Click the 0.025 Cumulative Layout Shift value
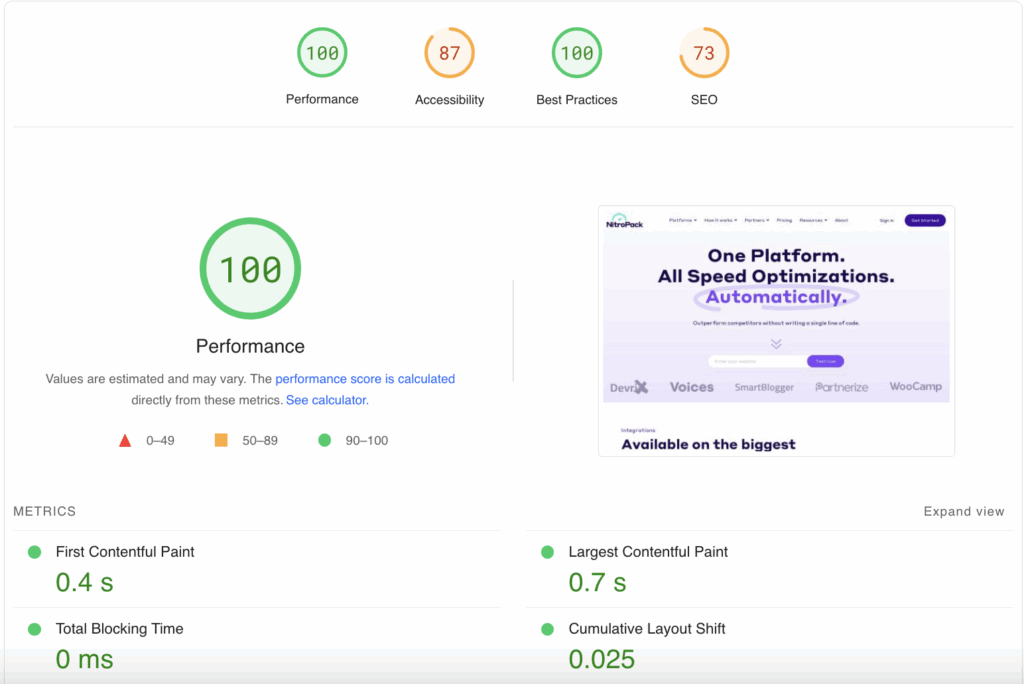 601,659
